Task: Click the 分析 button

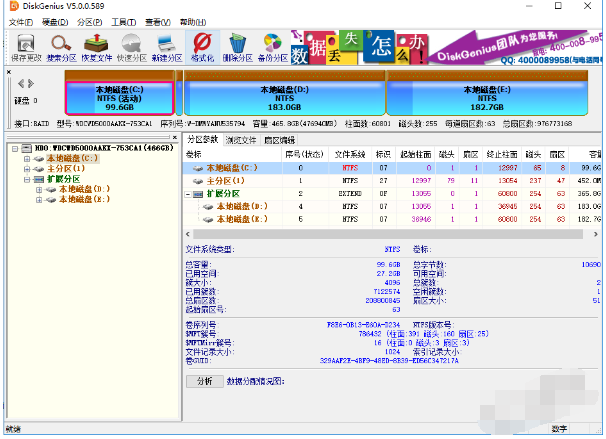Action: (x=204, y=381)
